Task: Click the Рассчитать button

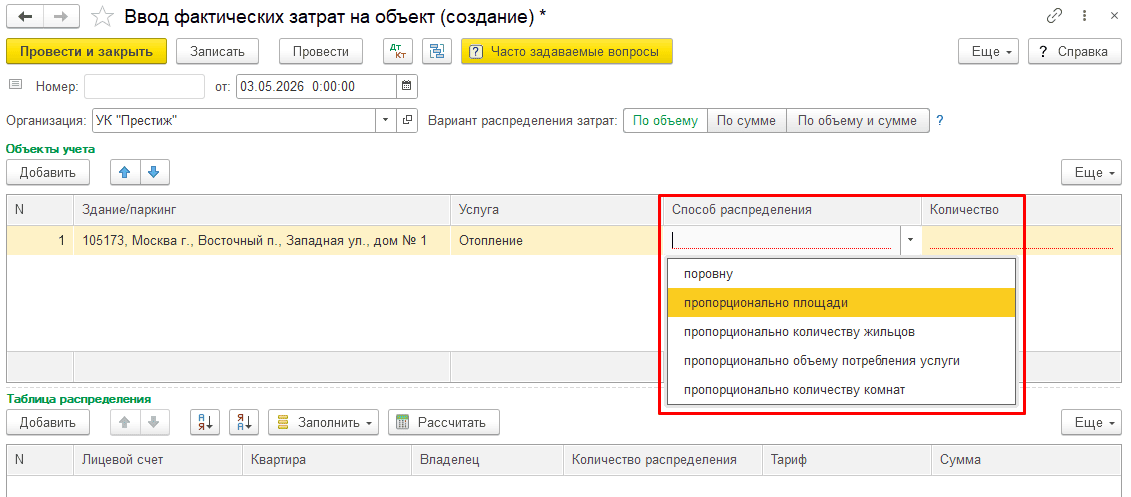Action: [444, 422]
